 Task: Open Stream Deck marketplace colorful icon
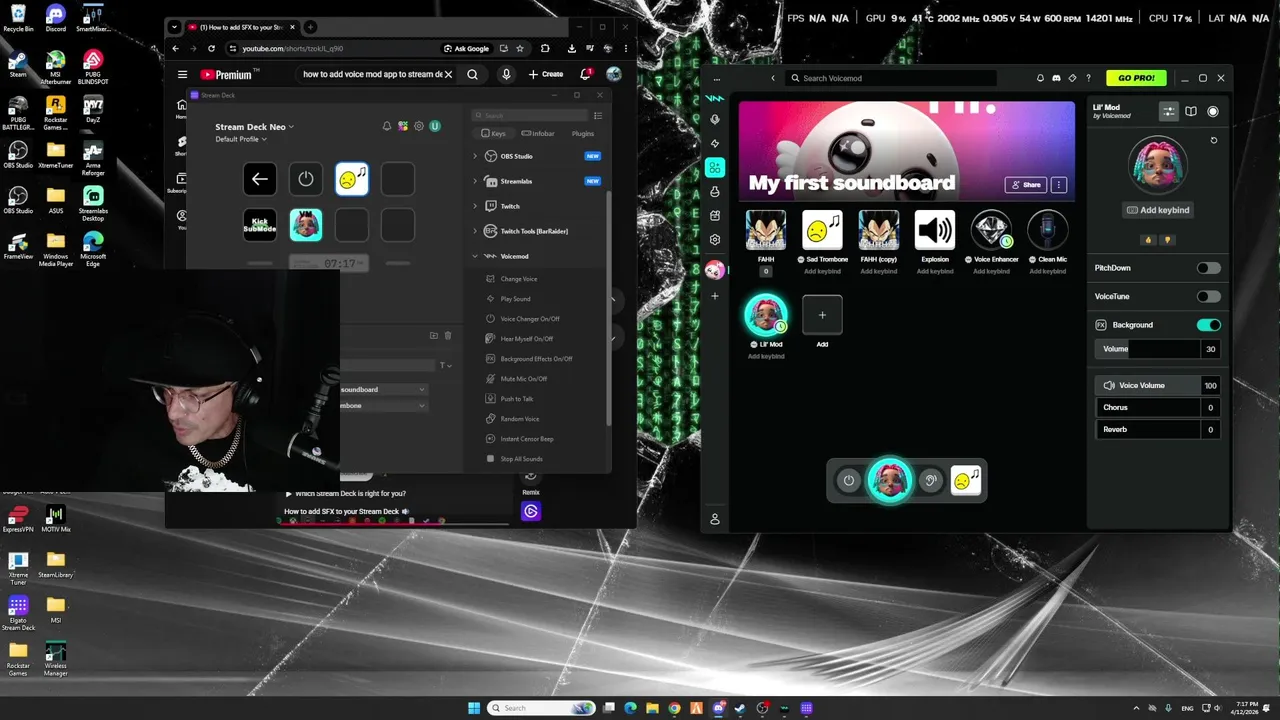tap(403, 126)
